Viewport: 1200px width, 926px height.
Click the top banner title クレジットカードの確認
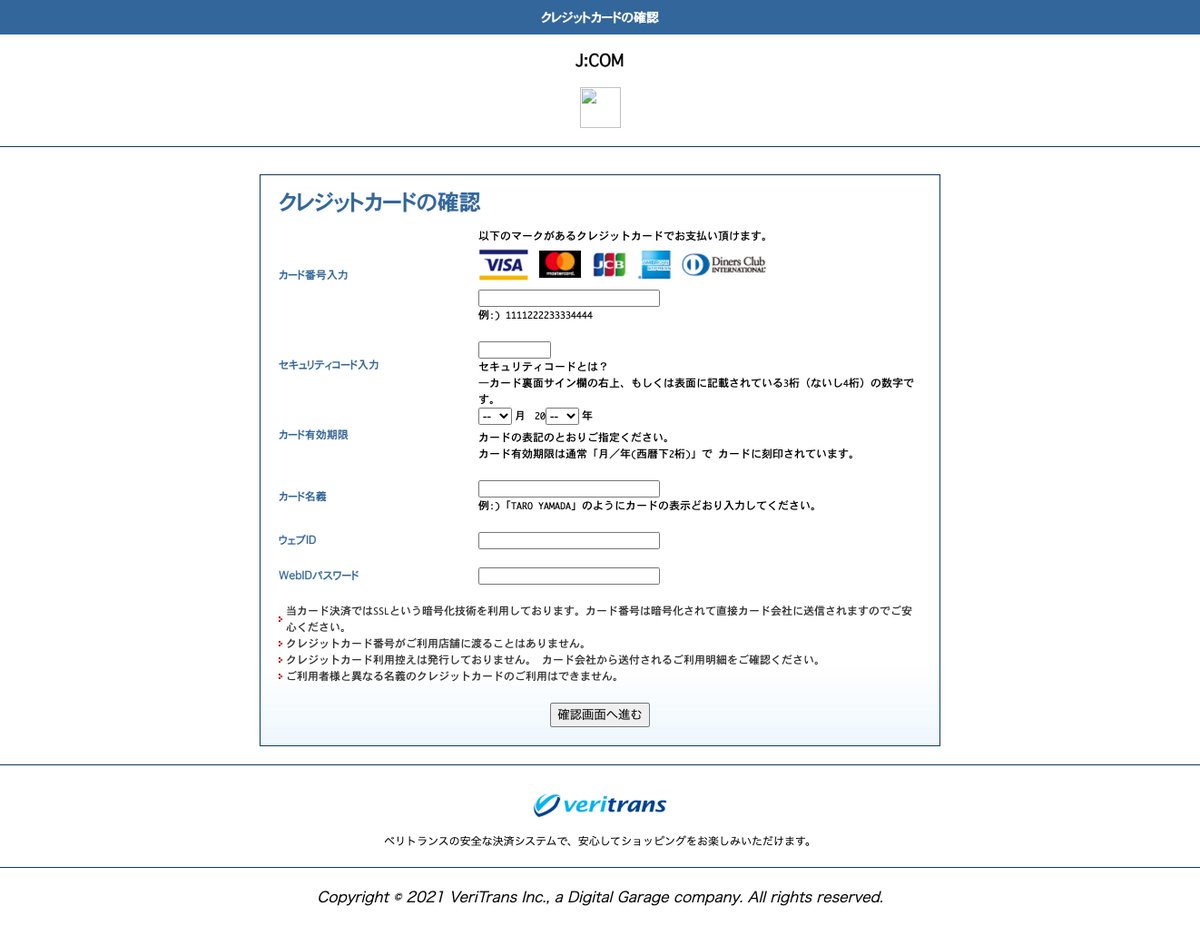pos(600,17)
